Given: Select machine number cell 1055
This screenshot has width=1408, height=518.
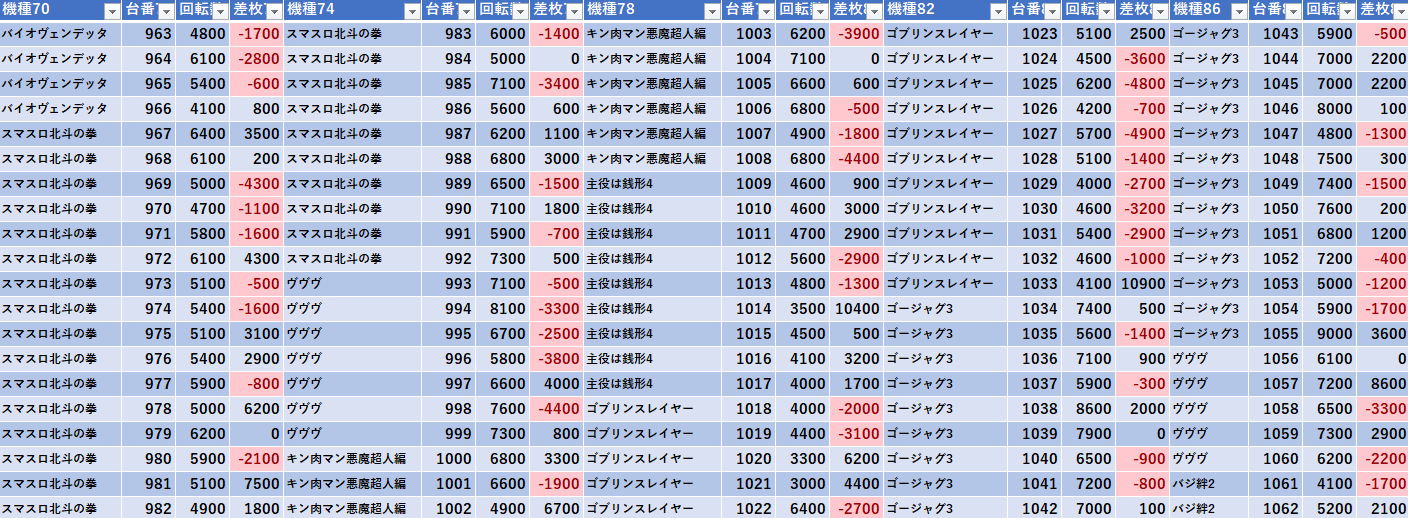Looking at the screenshot, I should 1277,334.
